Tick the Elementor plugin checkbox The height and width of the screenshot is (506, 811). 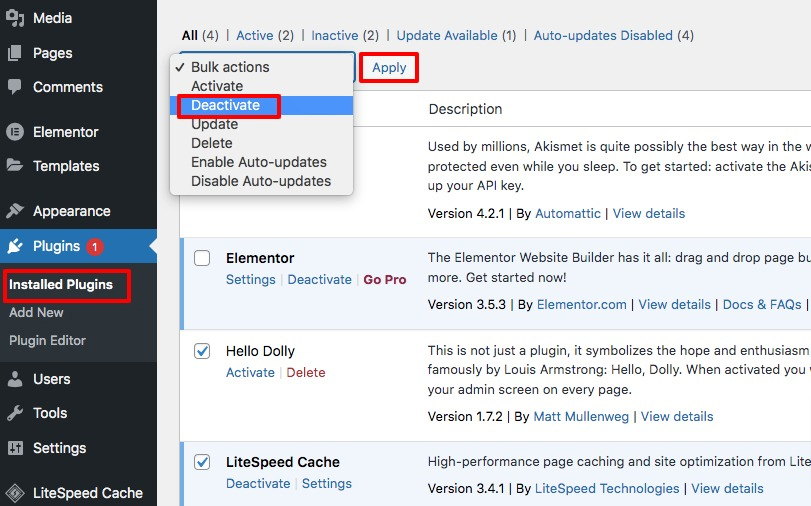202,258
